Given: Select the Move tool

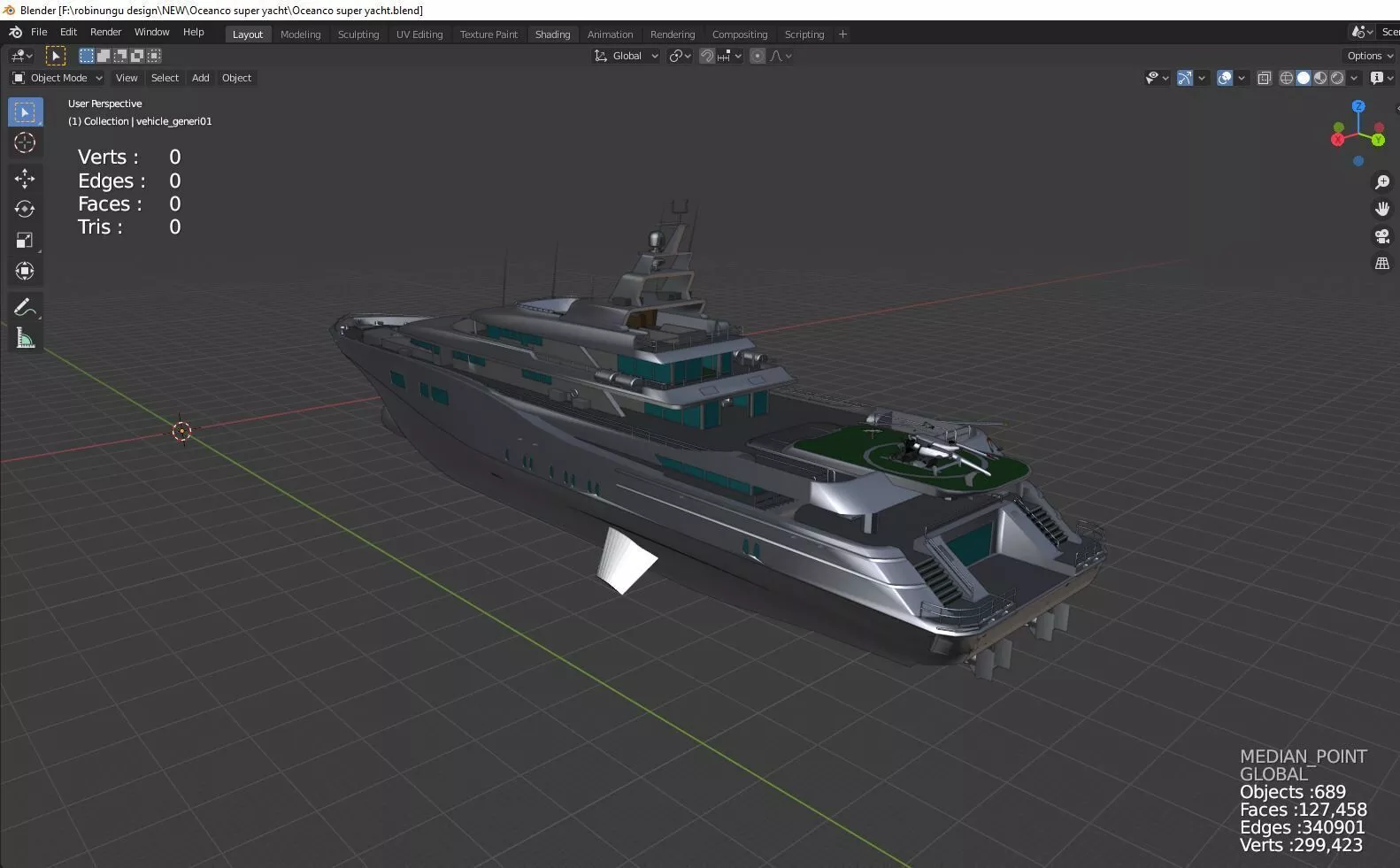Looking at the screenshot, I should pyautogui.click(x=25, y=179).
